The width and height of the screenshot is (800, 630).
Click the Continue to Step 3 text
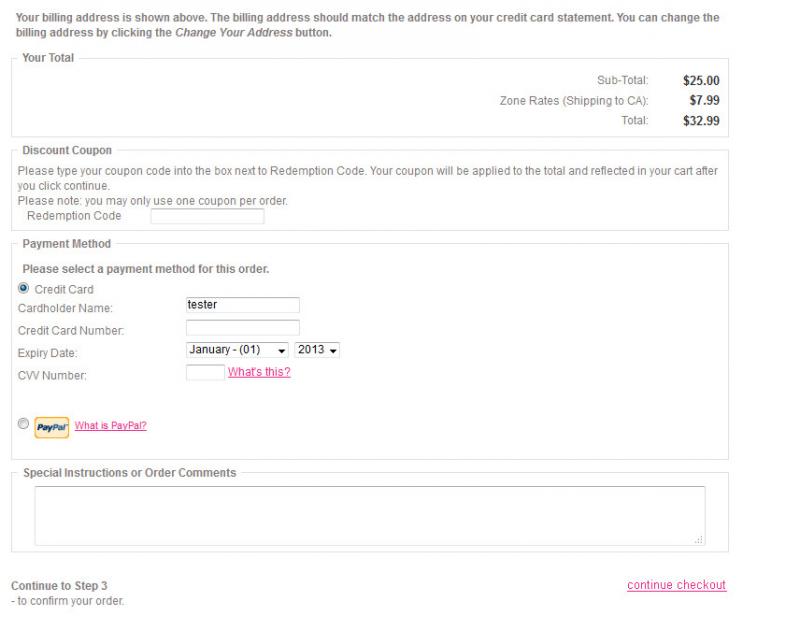[59, 586]
